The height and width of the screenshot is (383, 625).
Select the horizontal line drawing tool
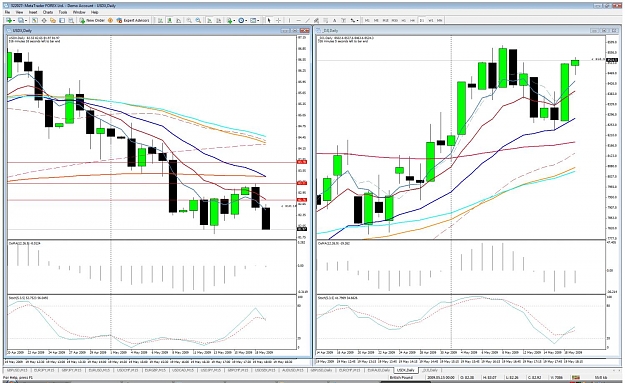click(299, 20)
